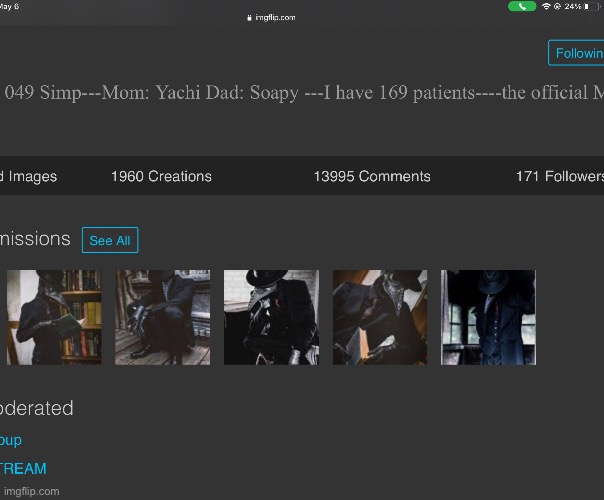This screenshot has height=500, width=604.
Task: Open the third submission thumbnail
Action: tap(271, 317)
